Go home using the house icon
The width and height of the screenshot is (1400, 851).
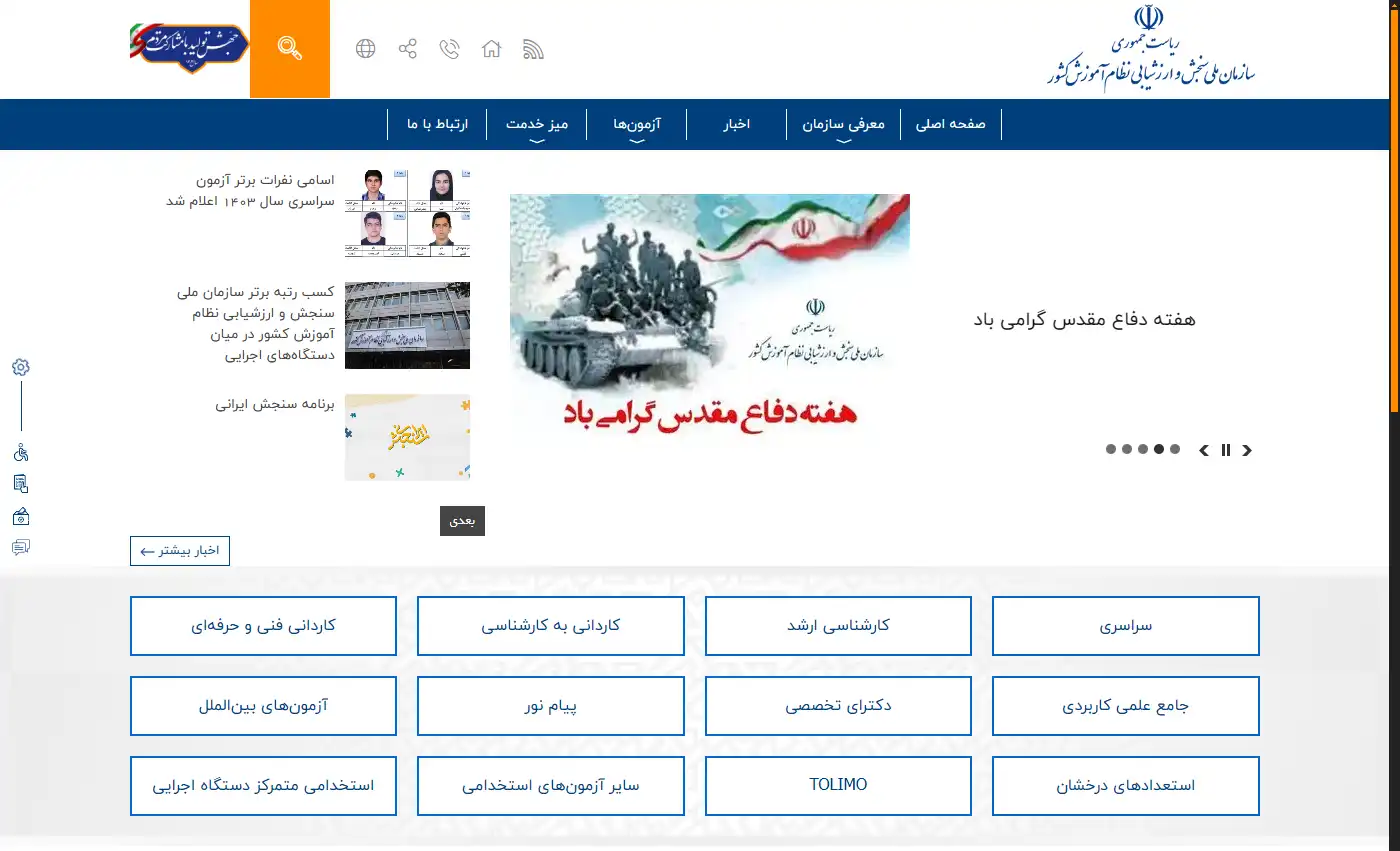click(x=491, y=49)
